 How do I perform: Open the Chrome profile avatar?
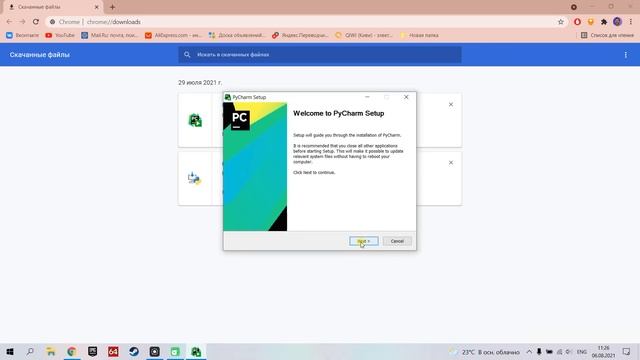click(617, 22)
